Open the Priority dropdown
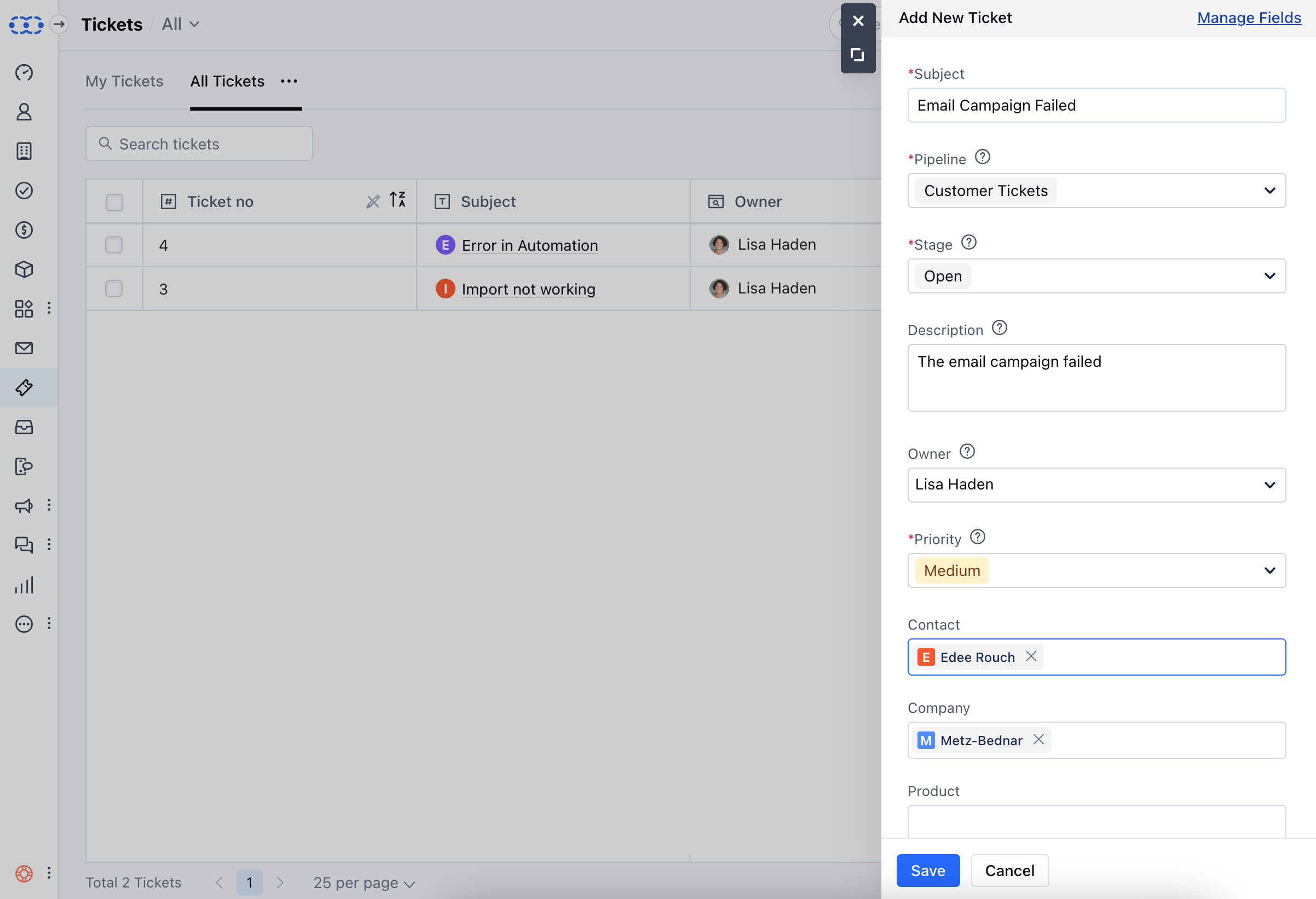 click(1096, 571)
